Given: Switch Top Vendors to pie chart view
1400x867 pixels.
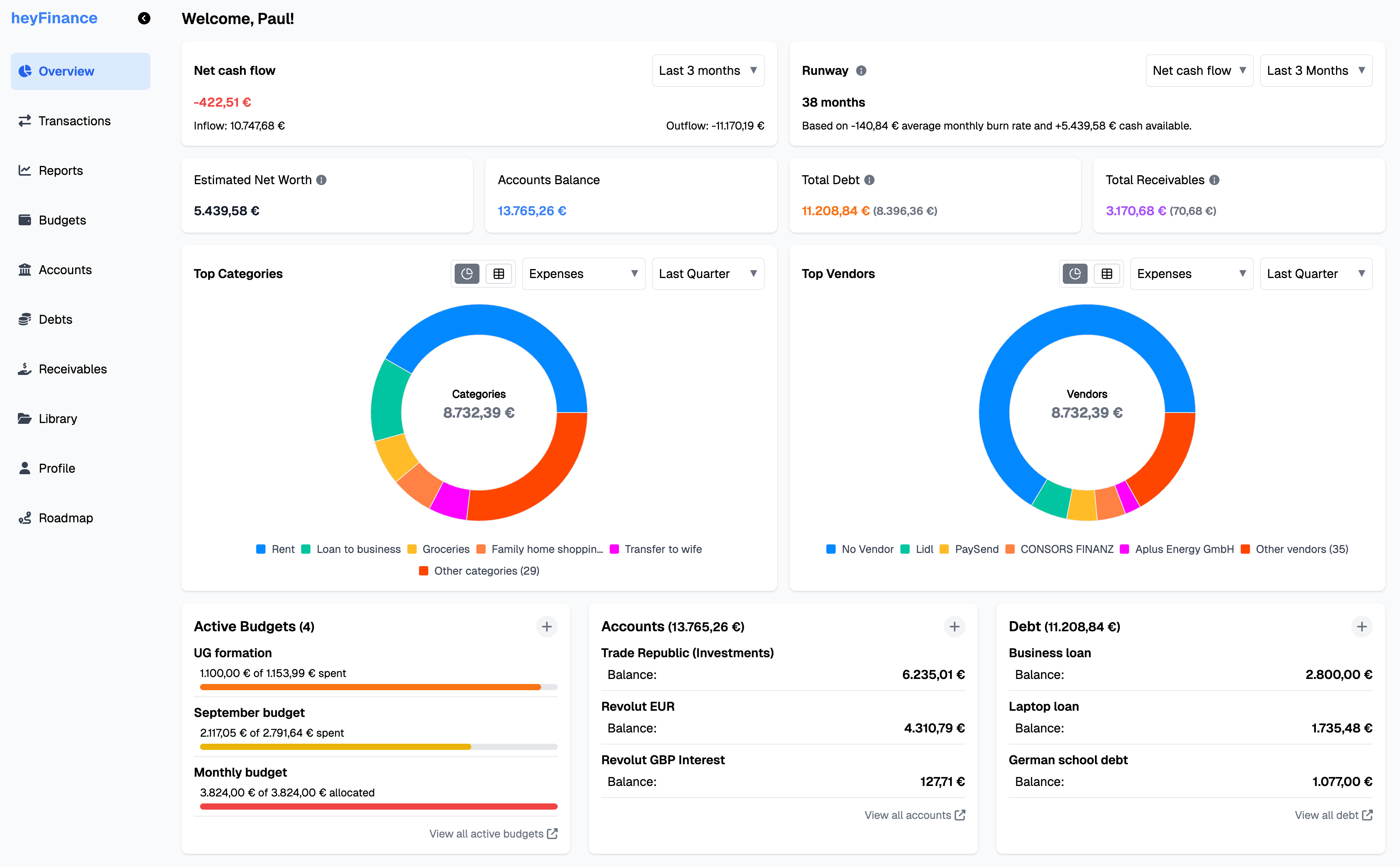Looking at the screenshot, I should (1075, 273).
